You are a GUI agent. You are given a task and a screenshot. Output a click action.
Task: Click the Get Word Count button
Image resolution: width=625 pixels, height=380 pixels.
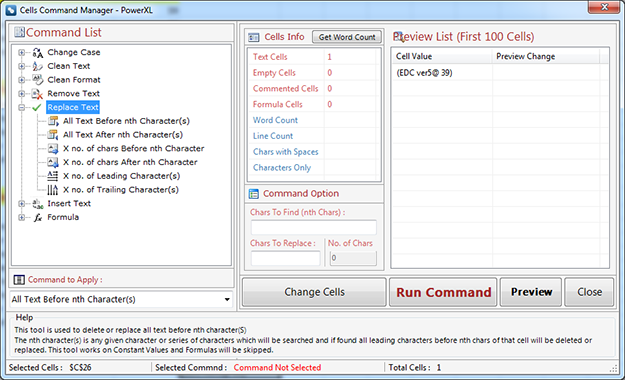(347, 37)
